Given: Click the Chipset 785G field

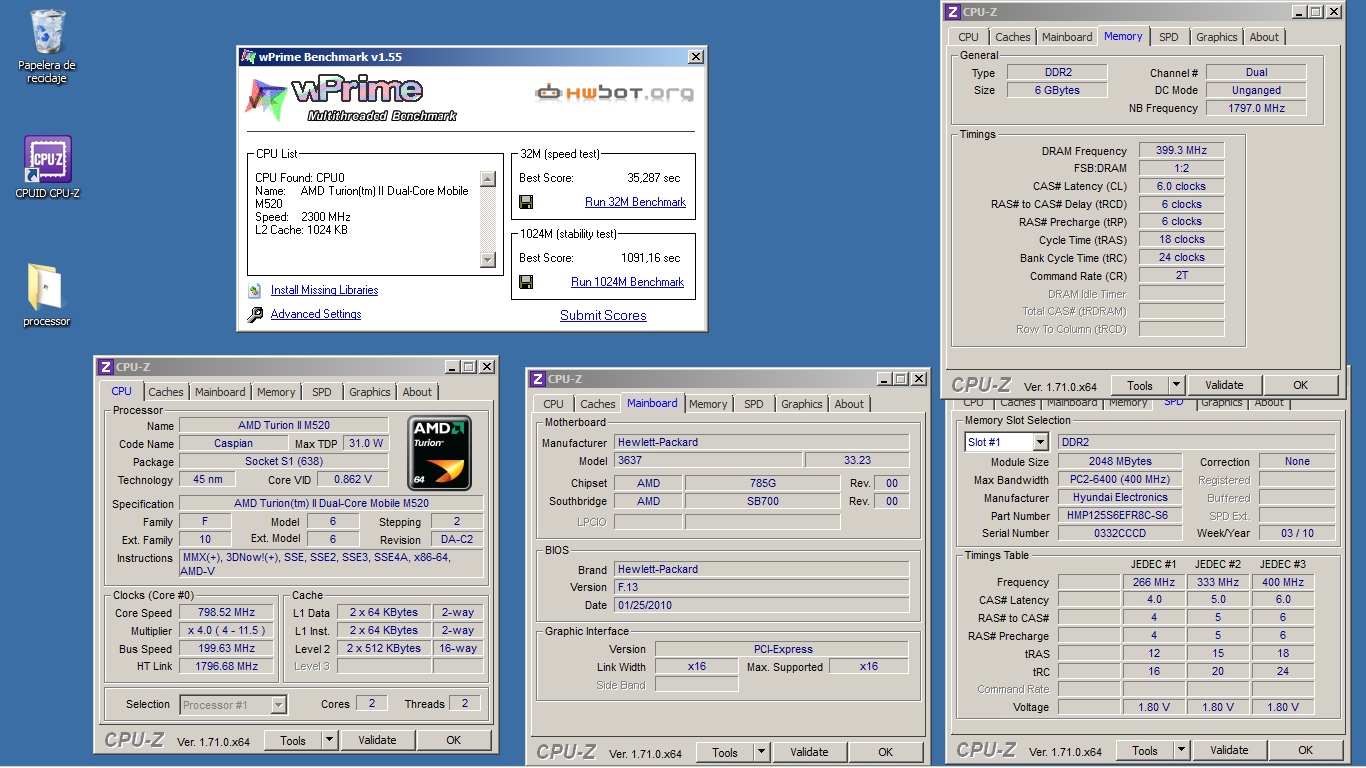Looking at the screenshot, I should [762, 483].
